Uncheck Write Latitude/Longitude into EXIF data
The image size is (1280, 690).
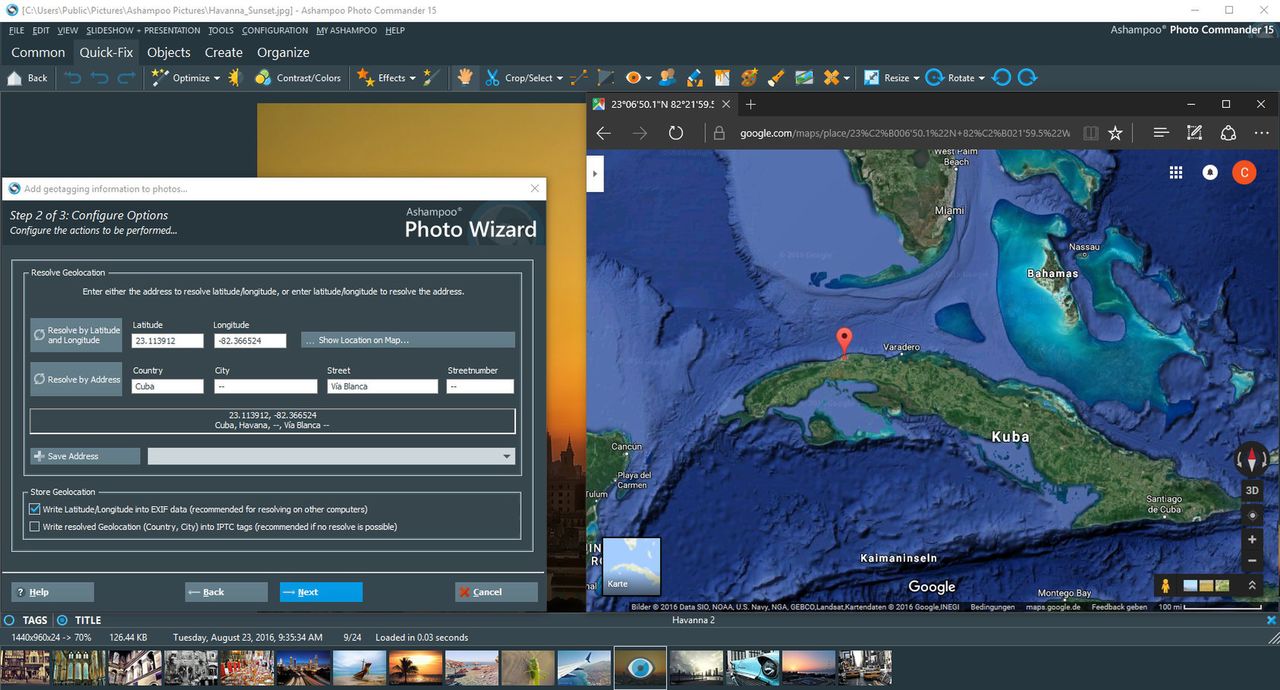click(35, 509)
